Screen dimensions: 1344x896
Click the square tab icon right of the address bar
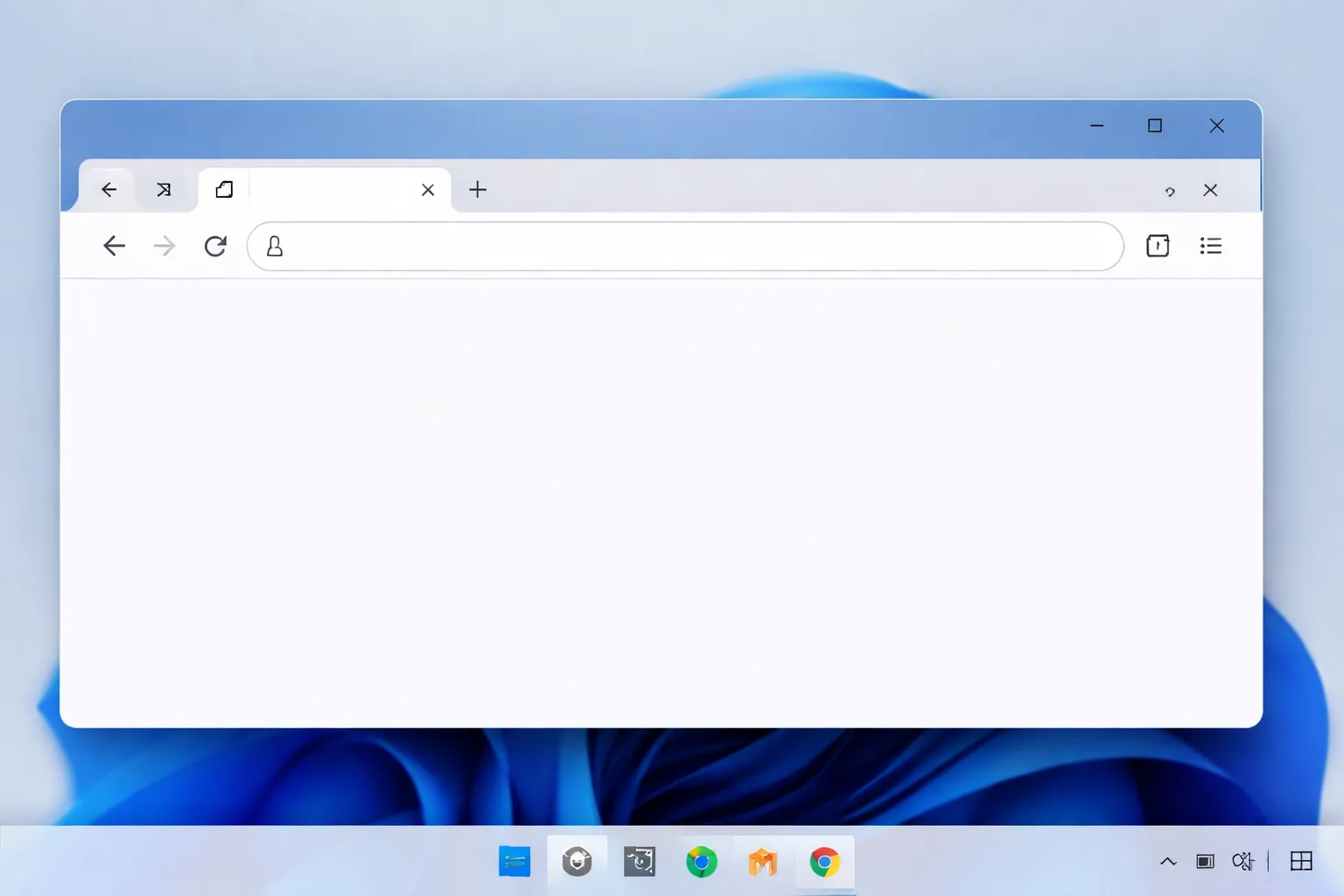point(1158,246)
